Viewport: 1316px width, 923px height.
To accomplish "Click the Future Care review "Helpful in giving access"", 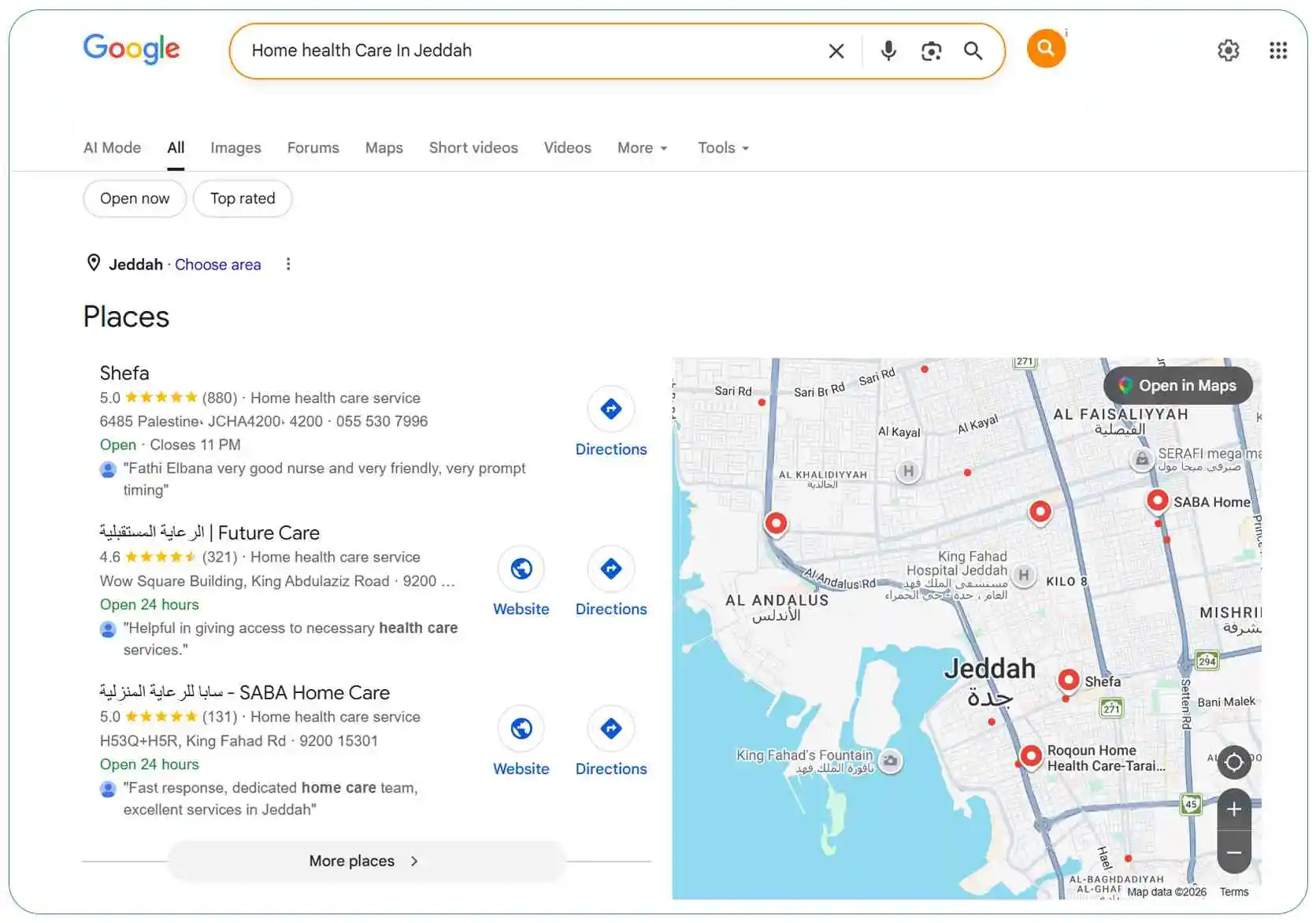I will 290,639.
